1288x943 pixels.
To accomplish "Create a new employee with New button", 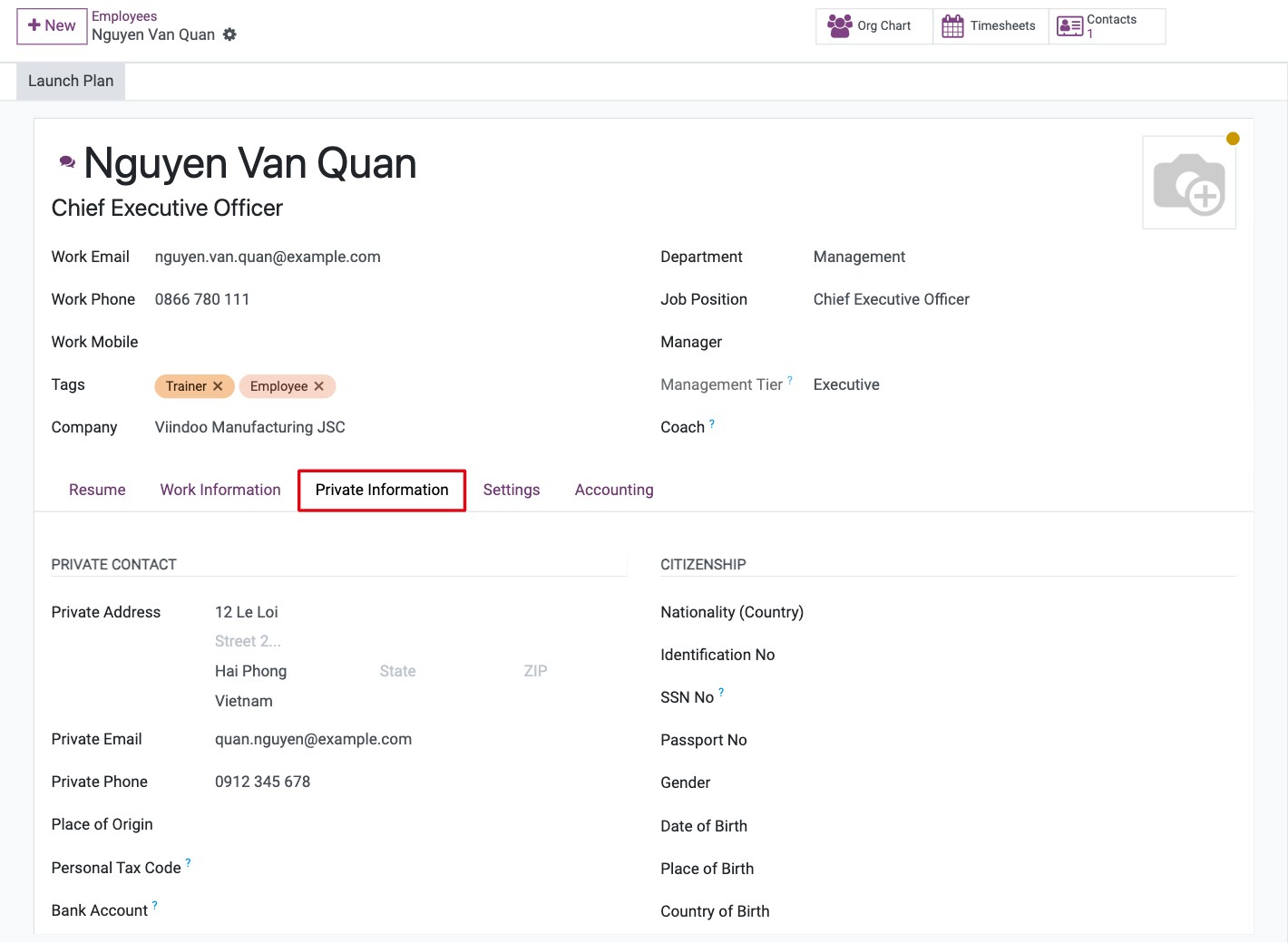I will click(x=52, y=26).
